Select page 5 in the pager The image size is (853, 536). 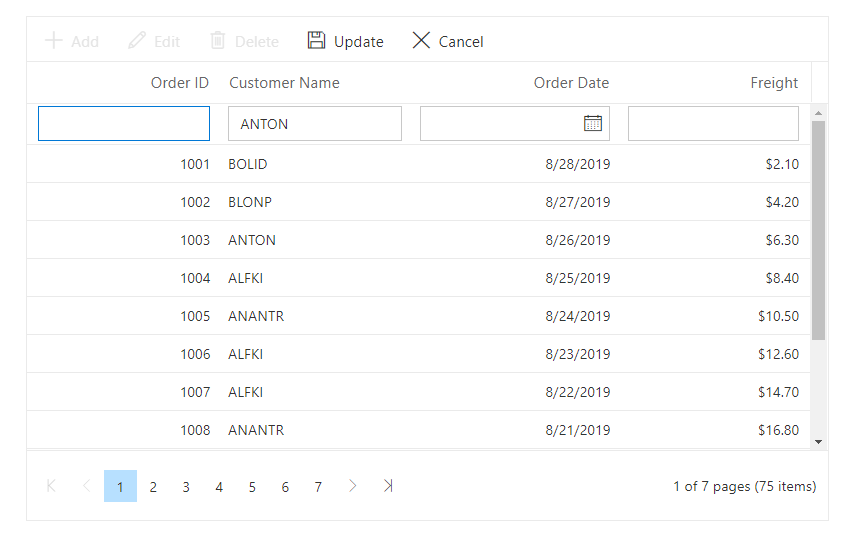click(x=252, y=486)
